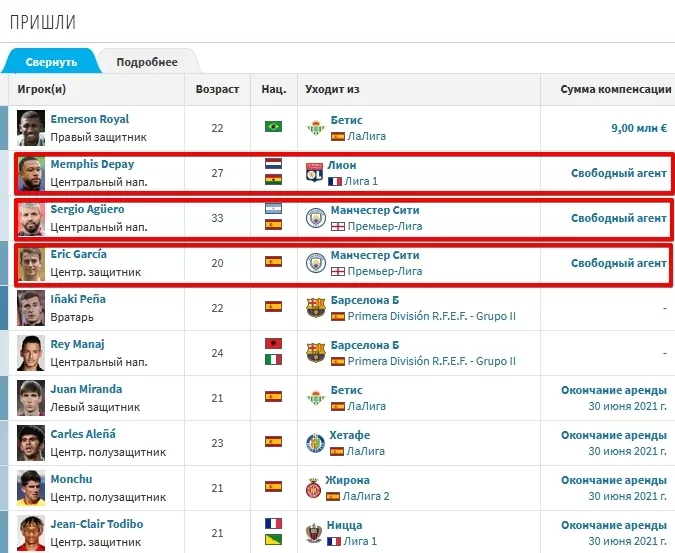The width and height of the screenshot is (675, 553).
Task: Click the Girona club crest icon
Action: coord(315,487)
